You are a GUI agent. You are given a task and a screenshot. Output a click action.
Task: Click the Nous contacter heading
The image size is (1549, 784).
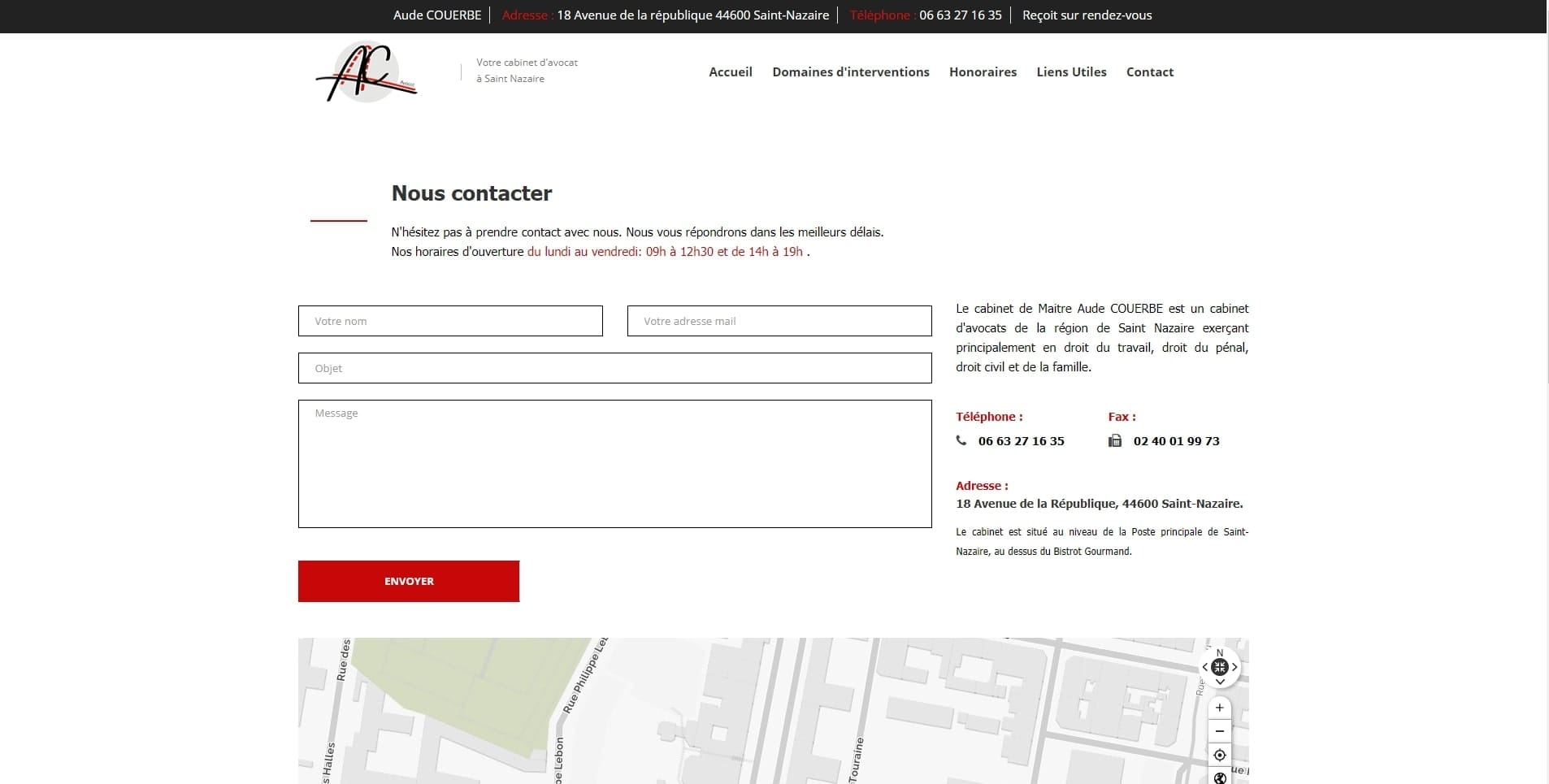[471, 193]
